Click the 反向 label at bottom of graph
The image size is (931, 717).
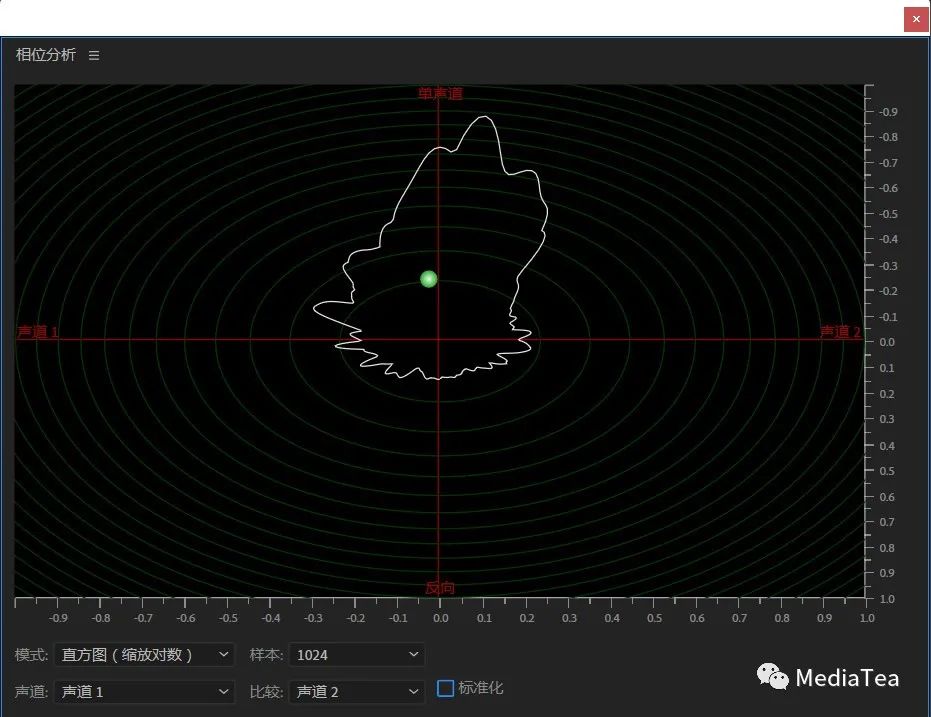(x=440, y=588)
